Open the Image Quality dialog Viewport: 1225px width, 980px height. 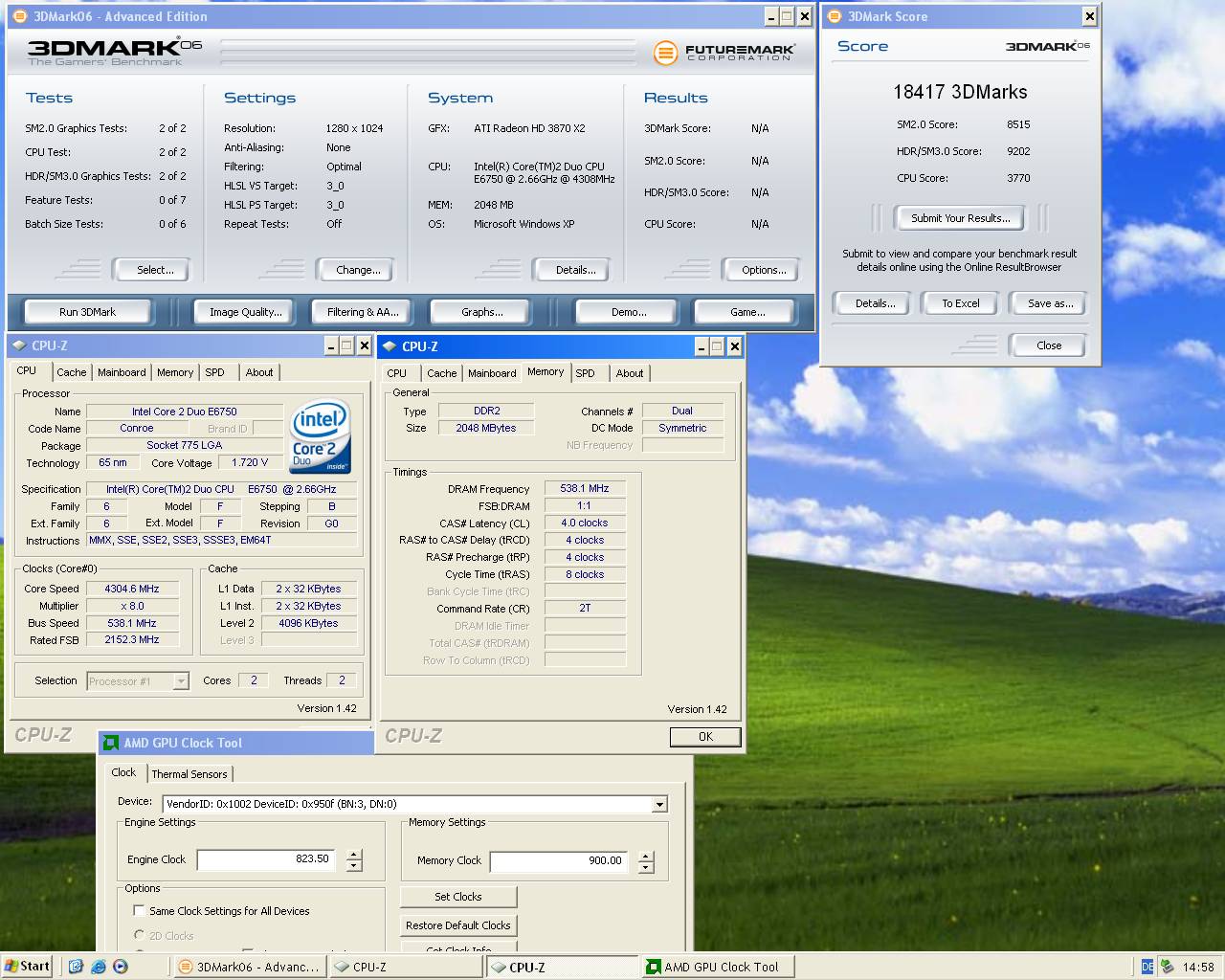coord(246,312)
